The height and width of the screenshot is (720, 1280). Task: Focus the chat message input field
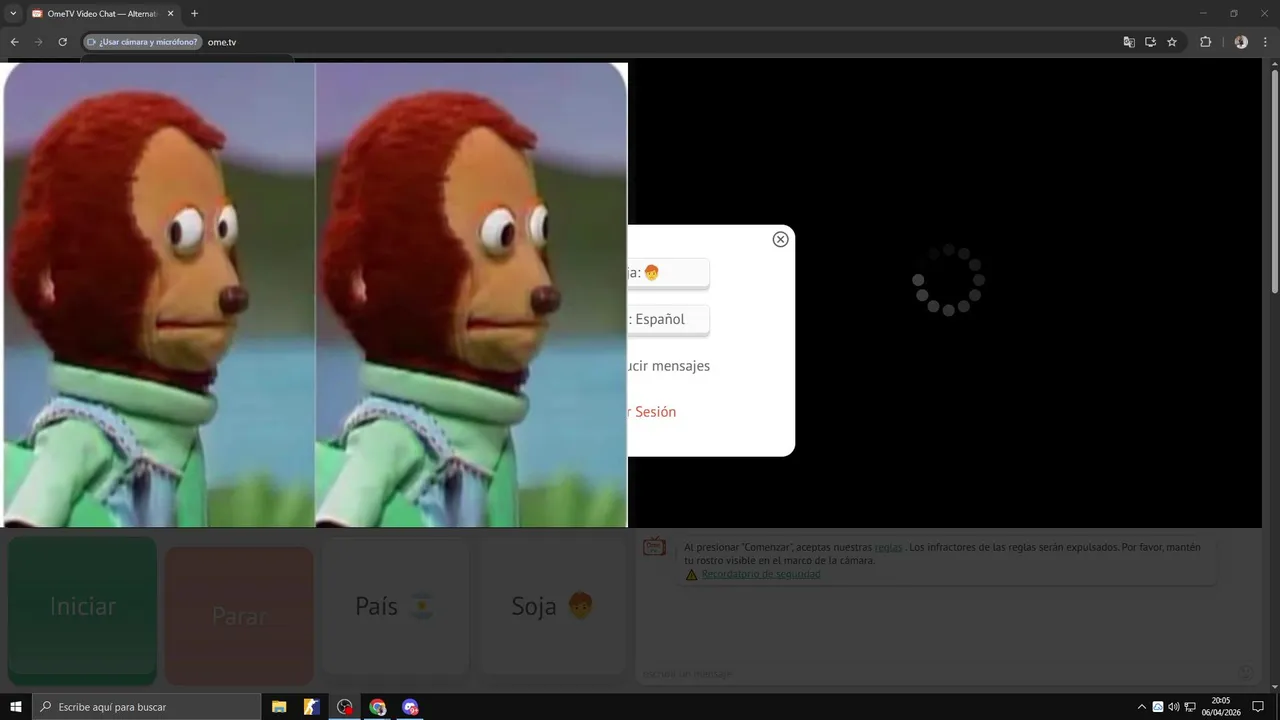point(935,673)
